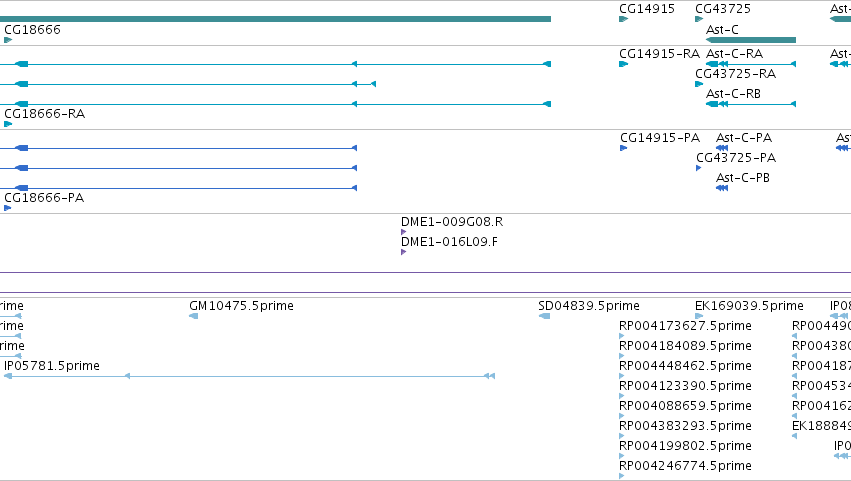Open the RP004383293.5prime EST label
This screenshot has height=481, width=851.
pos(685,426)
